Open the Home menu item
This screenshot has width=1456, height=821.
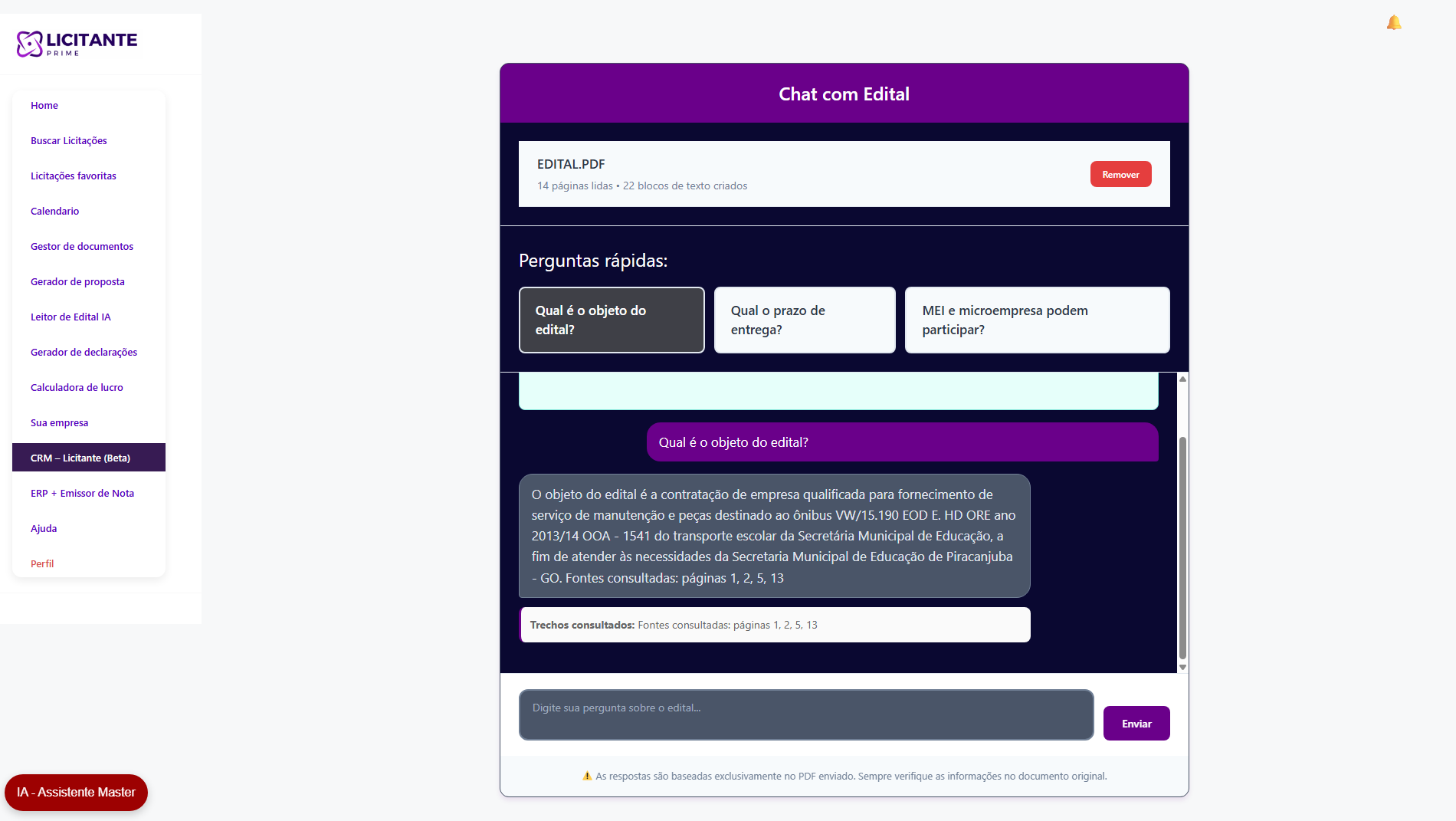(44, 106)
